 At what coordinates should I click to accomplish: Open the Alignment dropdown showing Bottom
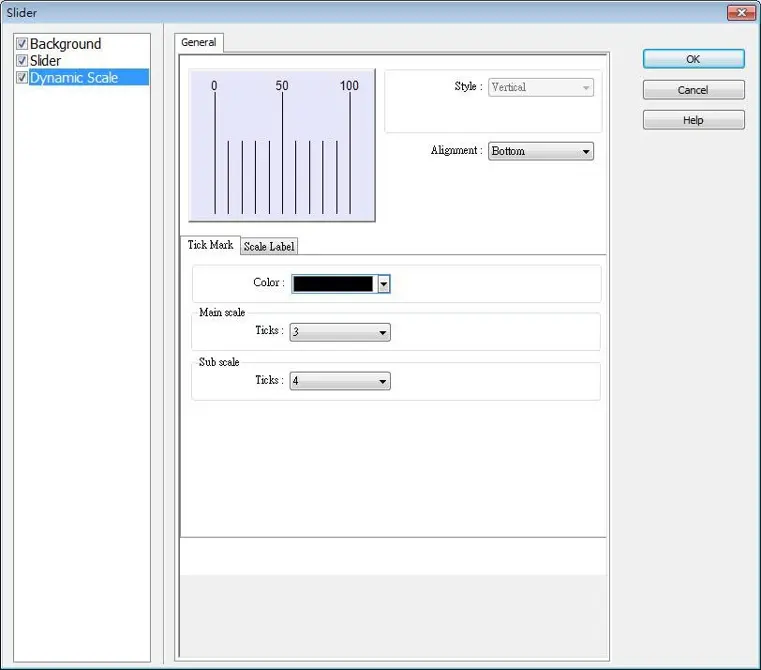tap(541, 151)
